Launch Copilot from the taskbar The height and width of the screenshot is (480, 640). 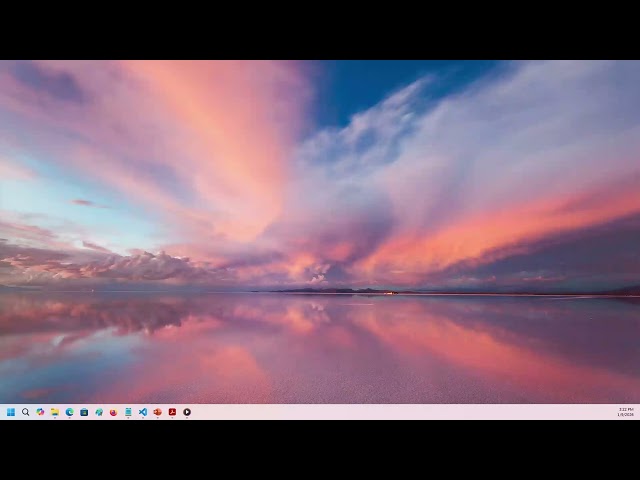point(40,412)
